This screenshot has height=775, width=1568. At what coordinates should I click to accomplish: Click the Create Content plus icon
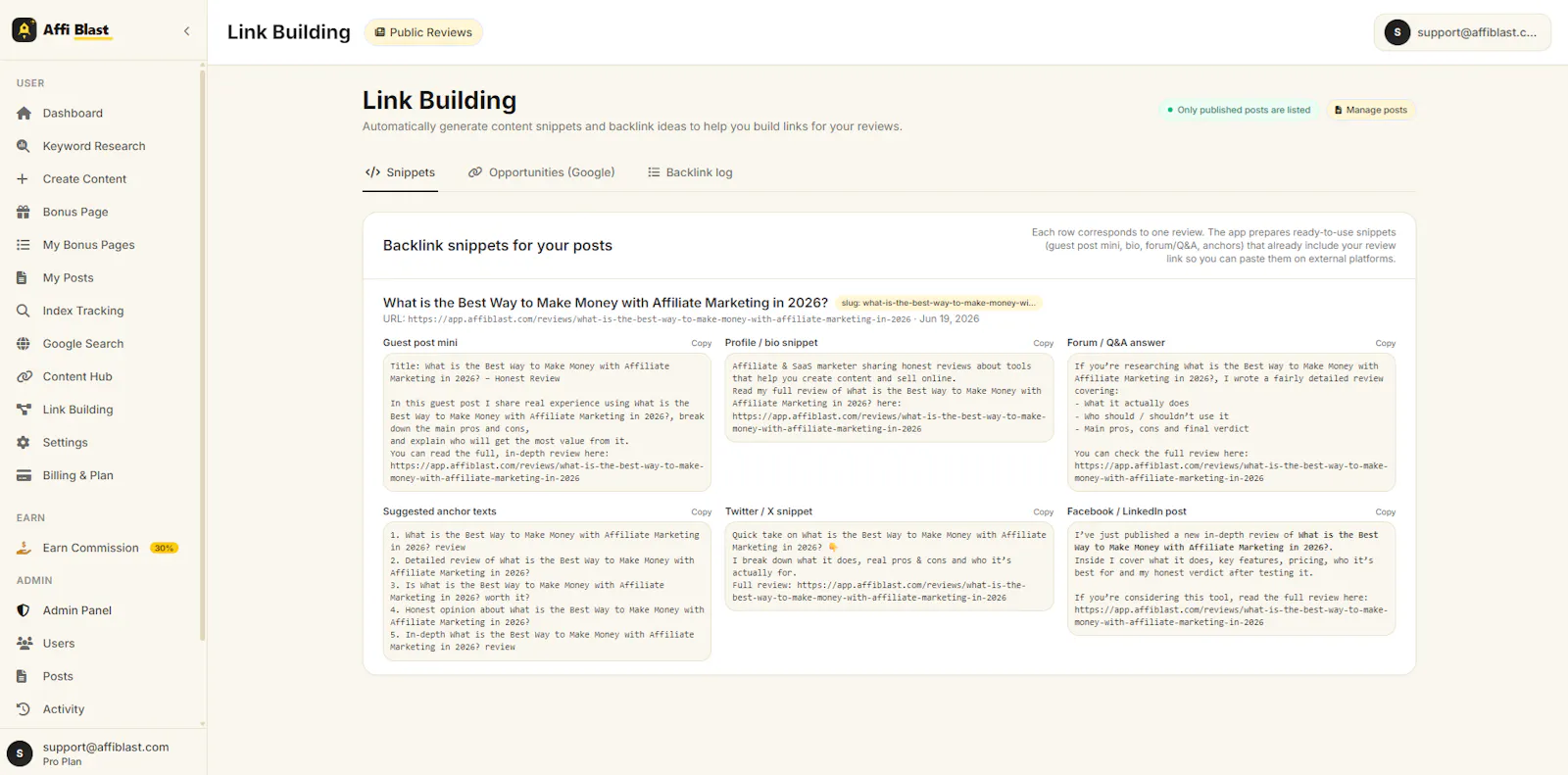coord(24,179)
